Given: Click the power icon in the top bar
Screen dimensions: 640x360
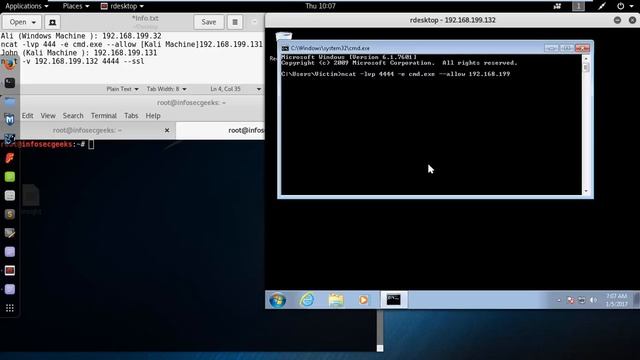Looking at the screenshot, I should [620, 6].
